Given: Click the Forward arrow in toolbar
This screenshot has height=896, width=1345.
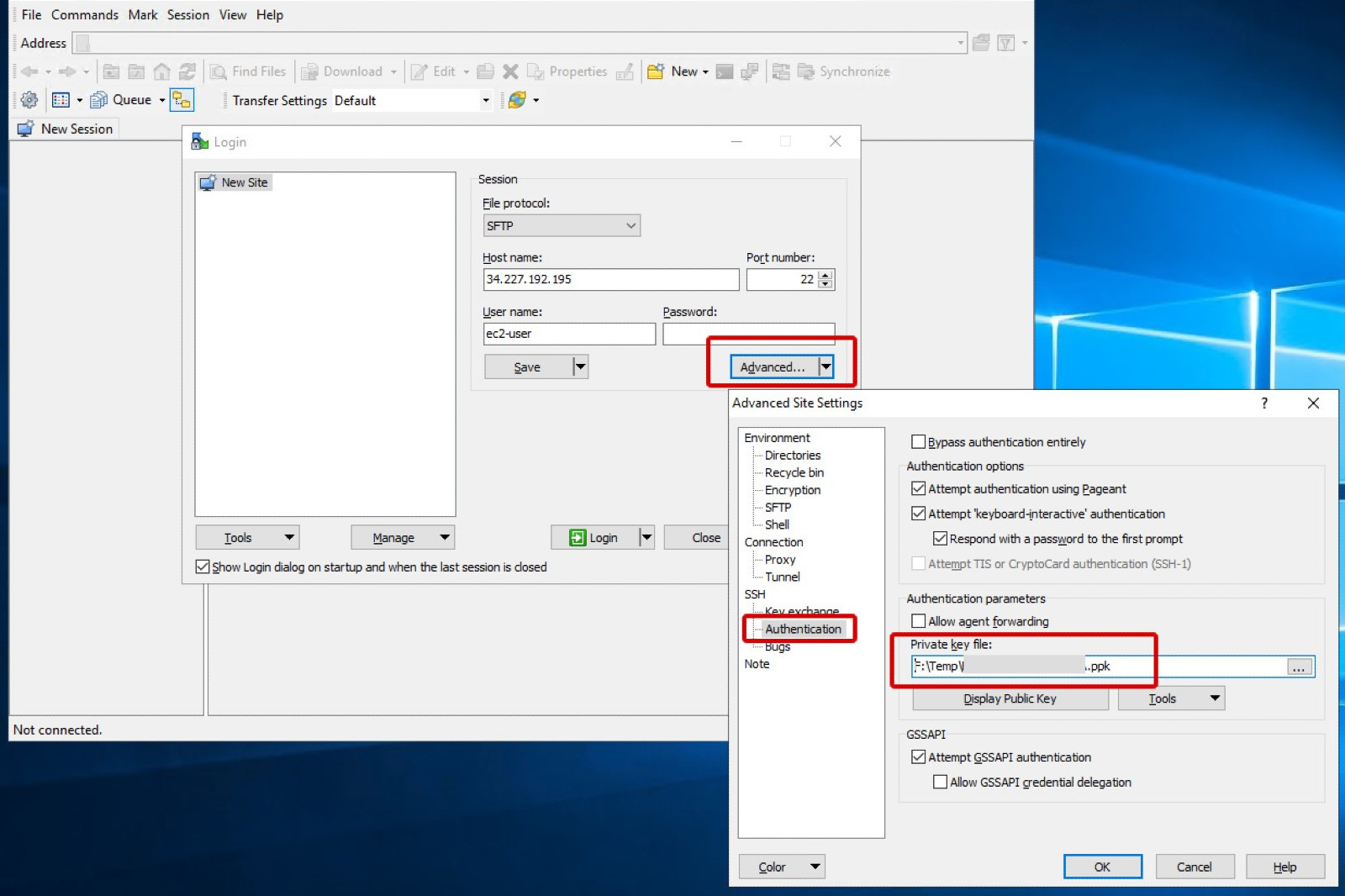Looking at the screenshot, I should (67, 71).
